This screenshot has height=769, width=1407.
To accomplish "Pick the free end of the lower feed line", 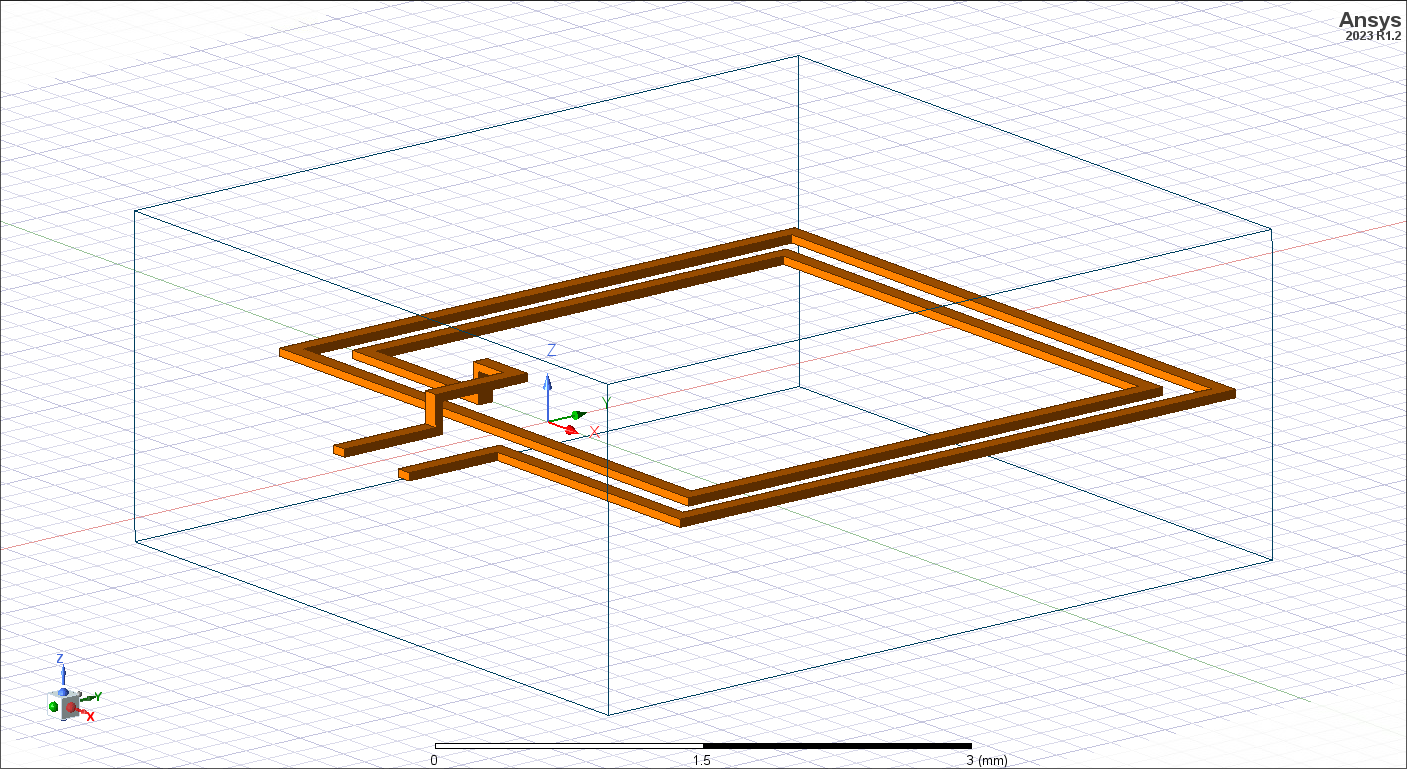I will [405, 474].
